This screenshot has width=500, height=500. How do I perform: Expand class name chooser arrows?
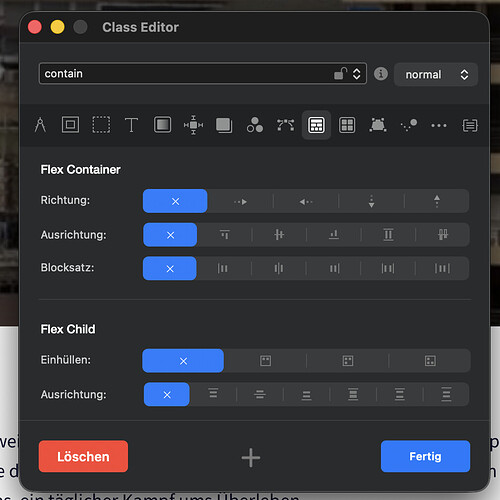[x=357, y=74]
